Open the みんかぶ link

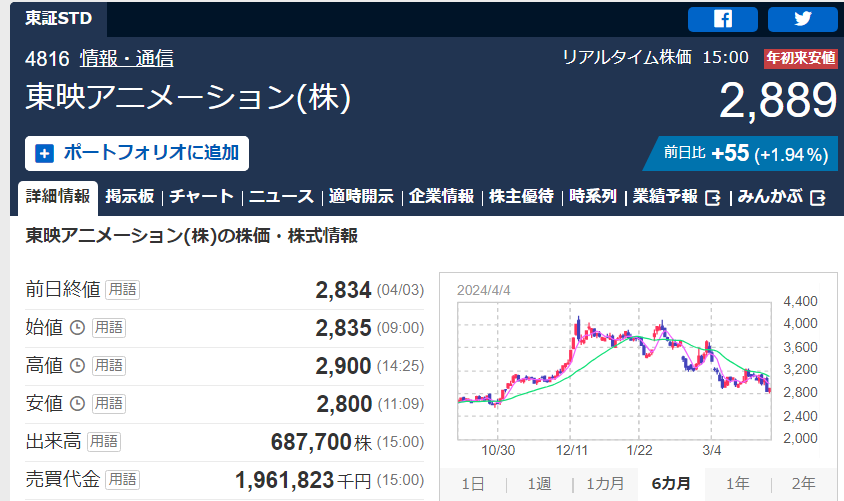click(770, 196)
